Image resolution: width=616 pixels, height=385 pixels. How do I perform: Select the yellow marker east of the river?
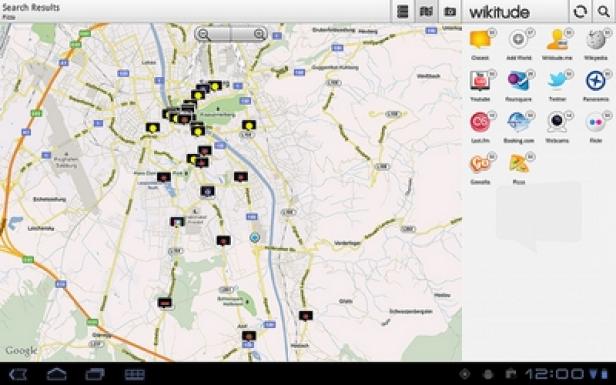point(249,126)
